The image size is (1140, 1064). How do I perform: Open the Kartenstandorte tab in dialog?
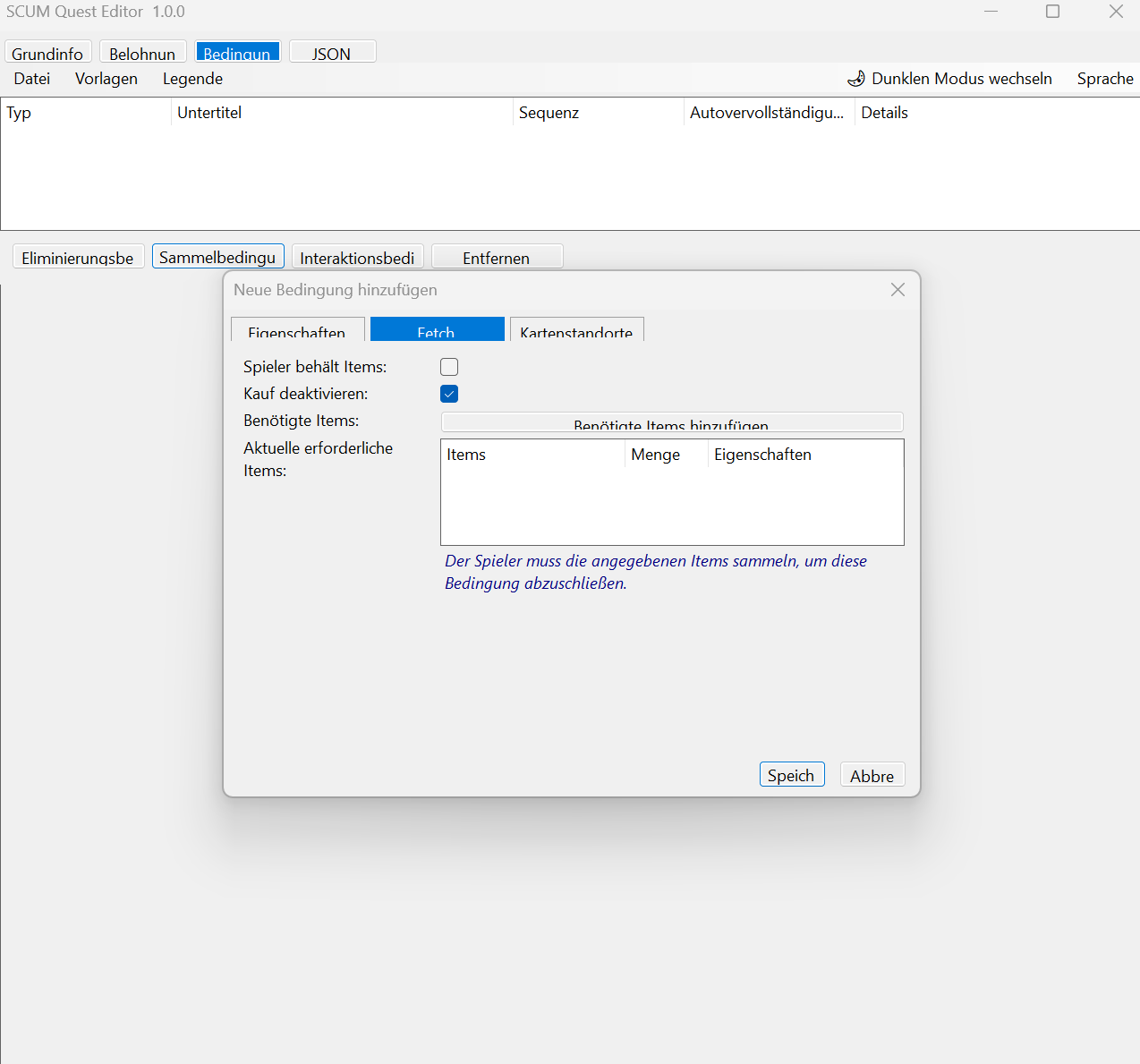click(576, 330)
